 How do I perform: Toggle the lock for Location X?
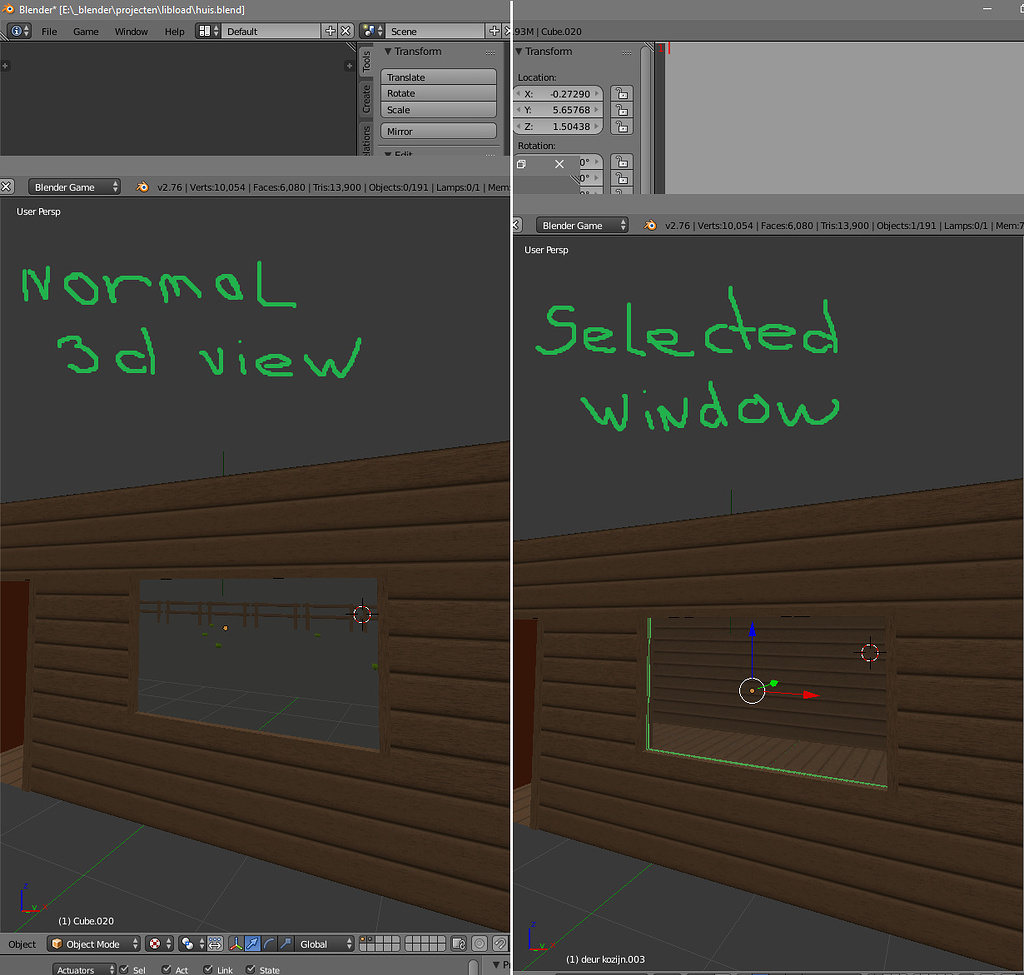(622, 94)
